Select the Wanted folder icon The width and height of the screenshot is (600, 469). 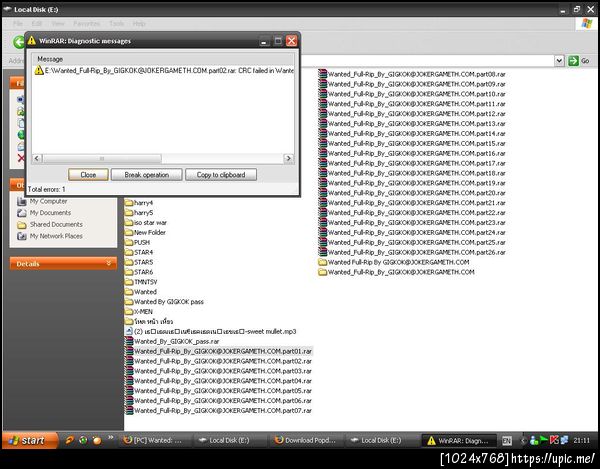tap(129, 292)
